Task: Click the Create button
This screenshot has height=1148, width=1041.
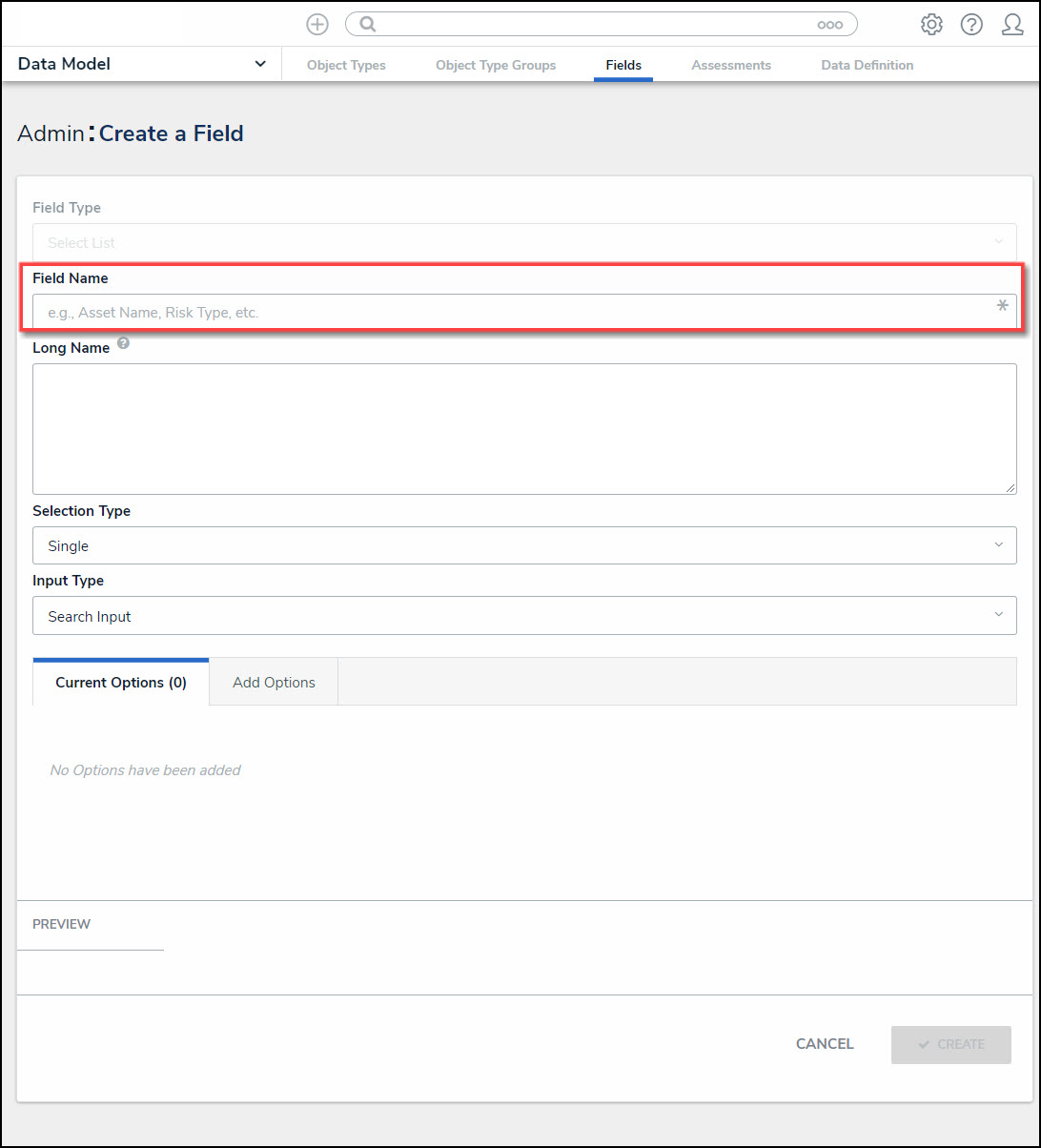Action: [x=951, y=1044]
